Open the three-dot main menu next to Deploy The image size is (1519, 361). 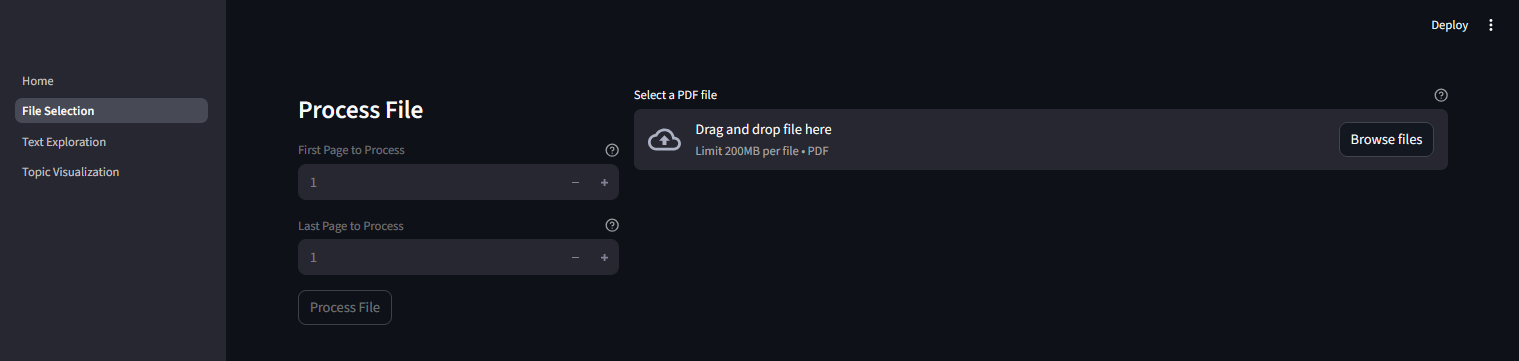[1491, 25]
